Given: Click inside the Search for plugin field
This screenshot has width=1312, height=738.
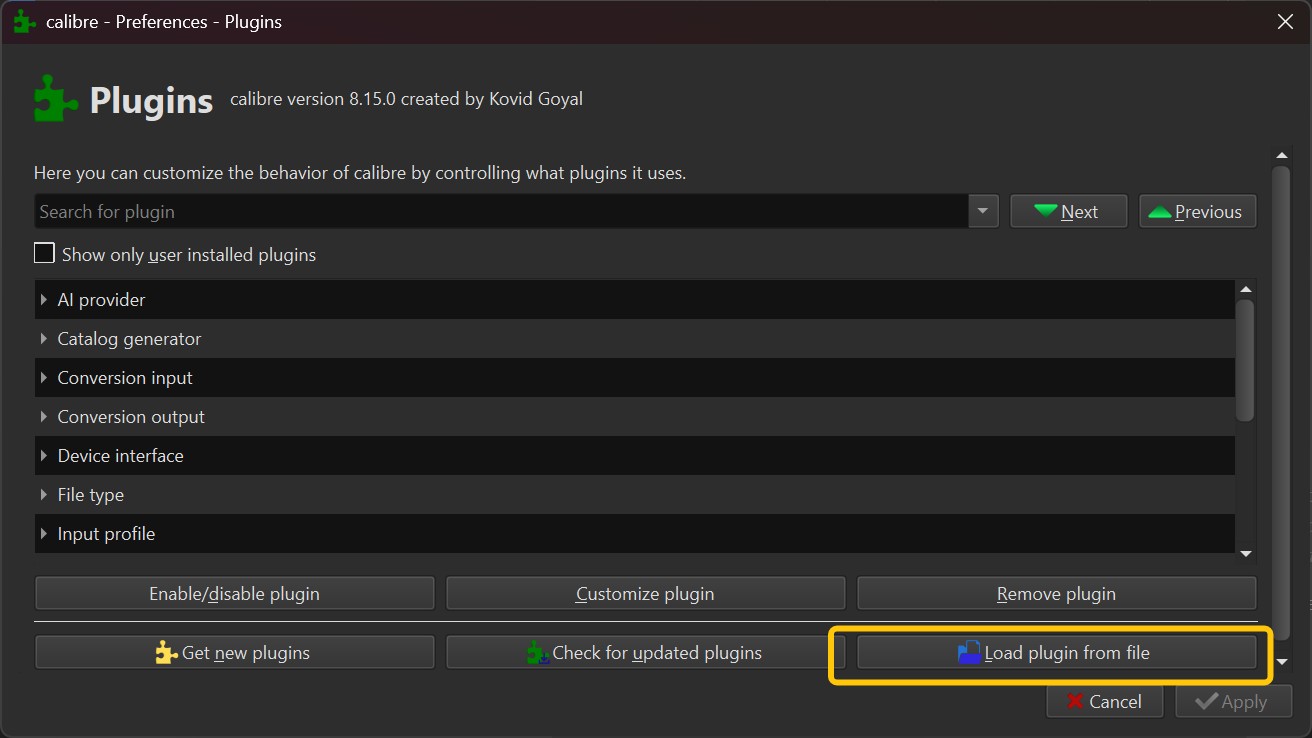Looking at the screenshot, I should click(400, 211).
